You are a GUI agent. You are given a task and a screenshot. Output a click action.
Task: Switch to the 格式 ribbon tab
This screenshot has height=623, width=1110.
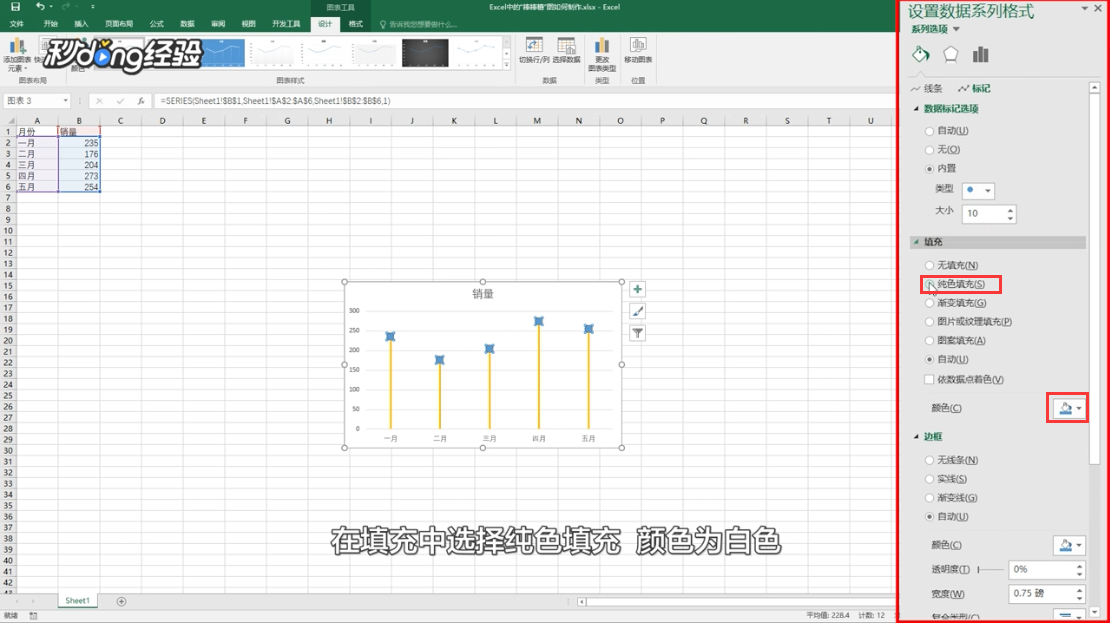(x=355, y=24)
